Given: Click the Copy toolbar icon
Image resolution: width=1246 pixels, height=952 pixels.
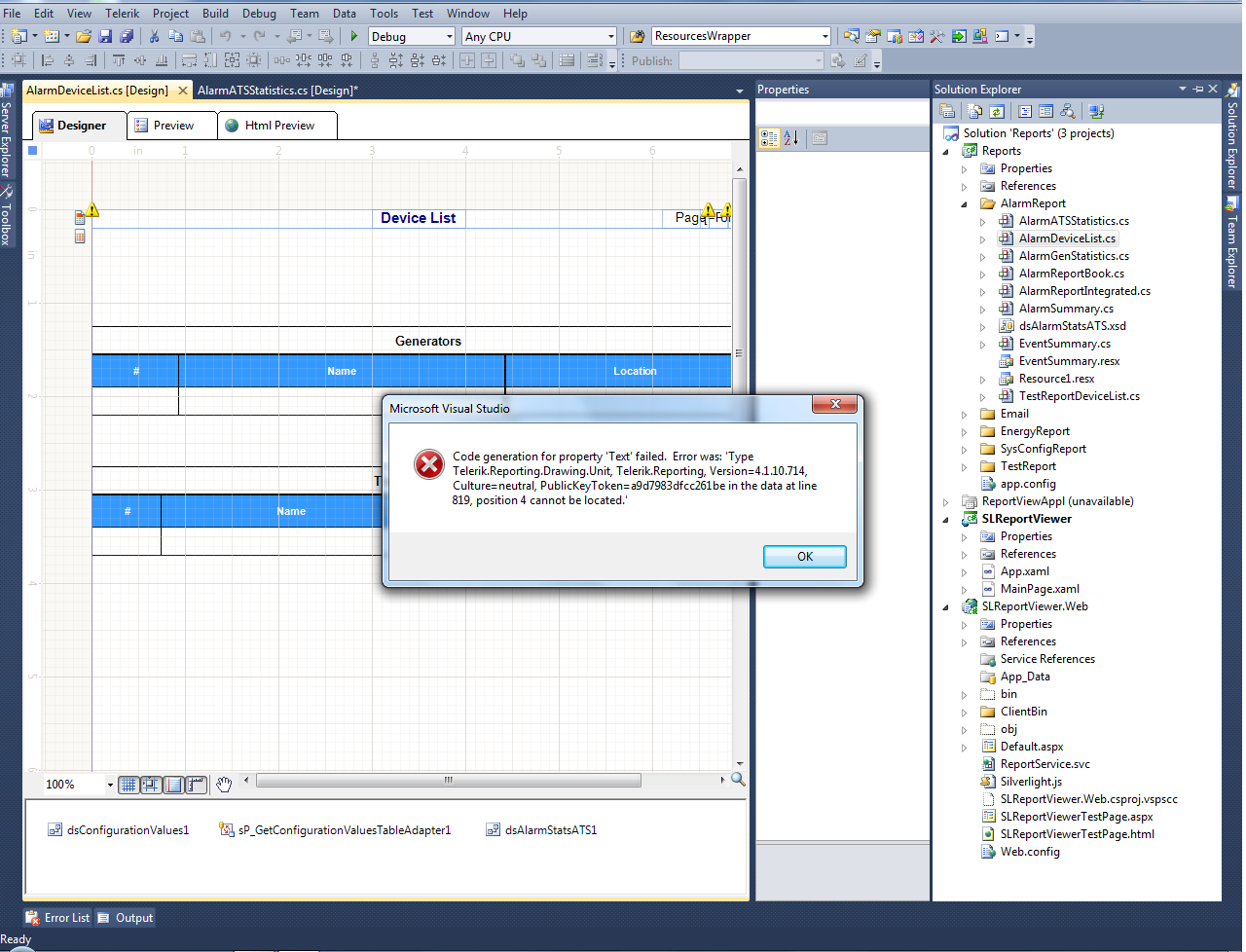Looking at the screenshot, I should [x=175, y=36].
